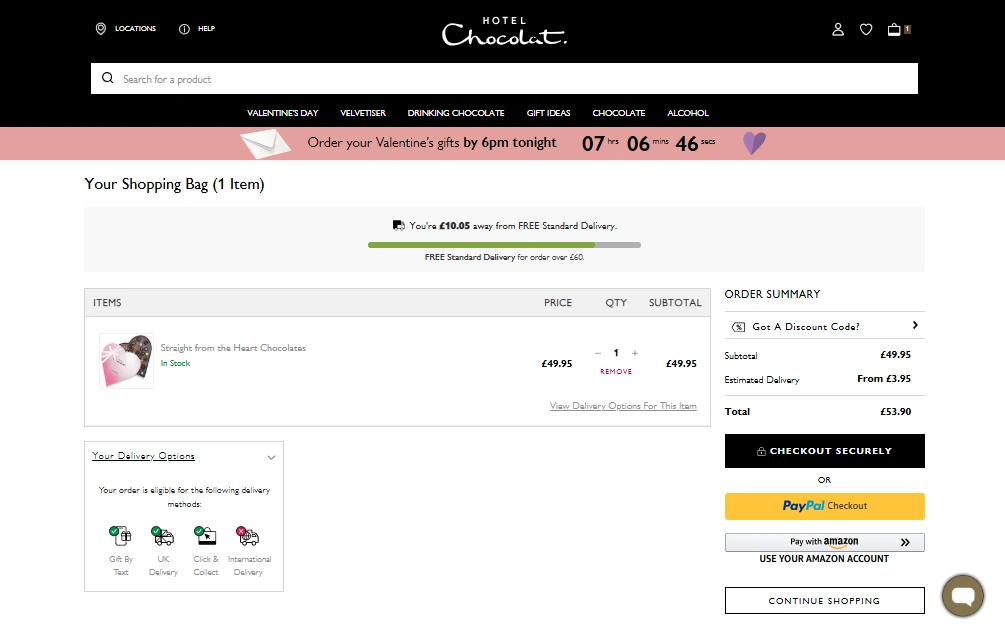Select the Velvetiser menu item
Screen dimensions: 1005x630
pyautogui.click(x=363, y=113)
